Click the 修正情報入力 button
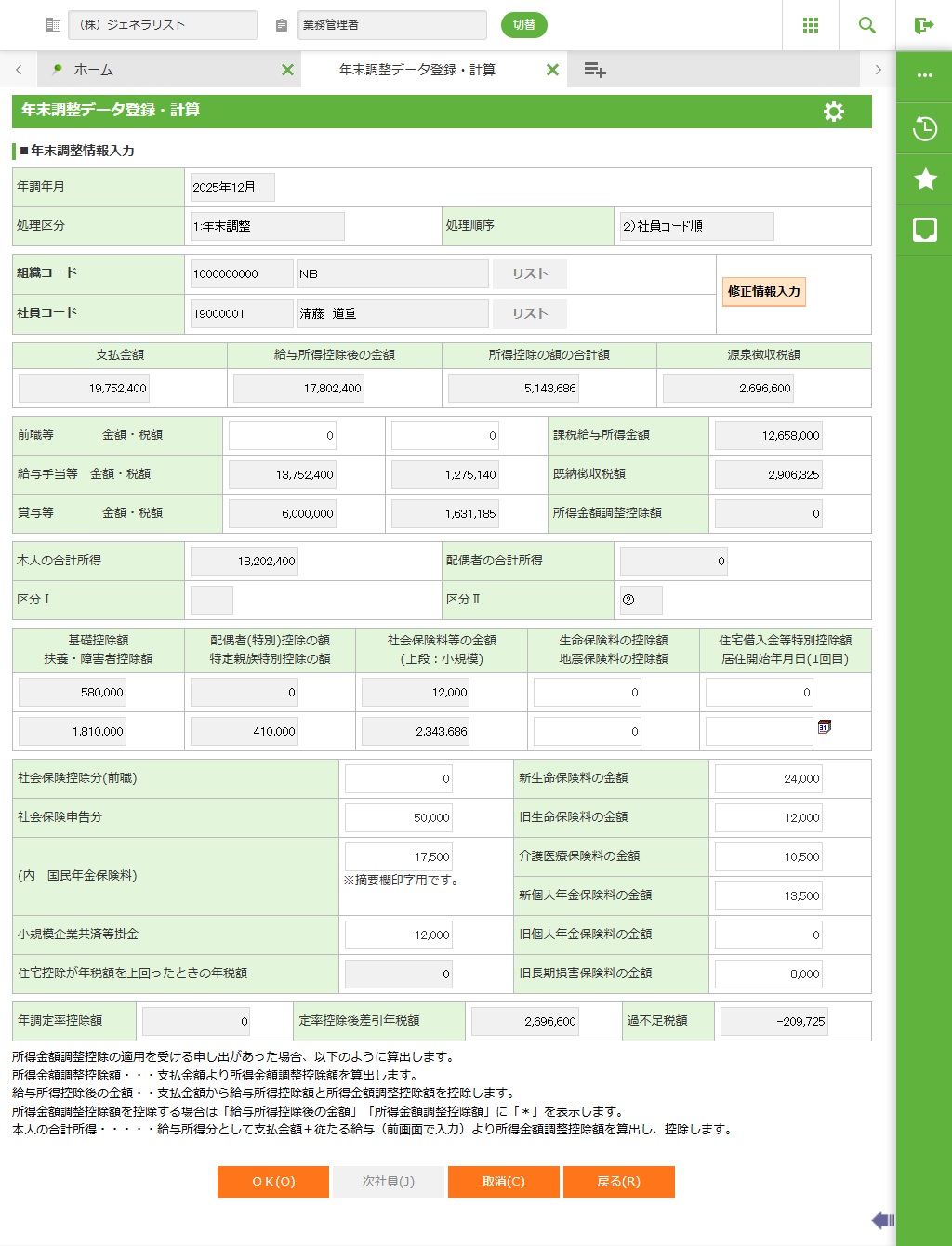This screenshot has height=1246, width=952. coord(763,292)
